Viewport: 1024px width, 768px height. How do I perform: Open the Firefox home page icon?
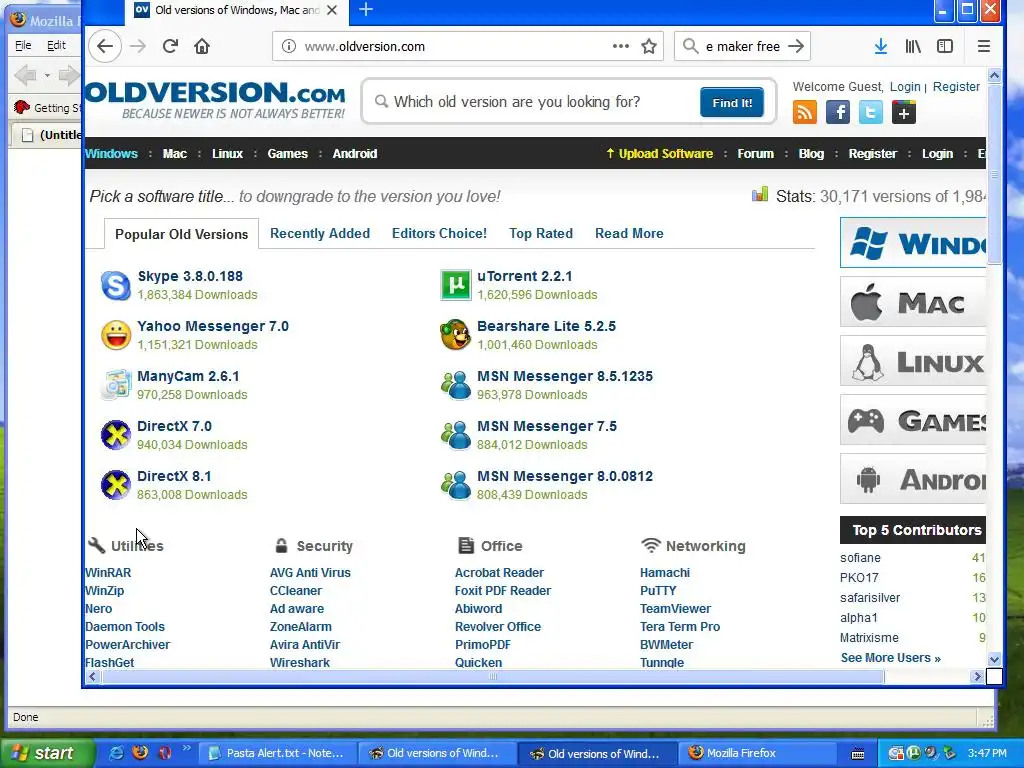point(202,46)
